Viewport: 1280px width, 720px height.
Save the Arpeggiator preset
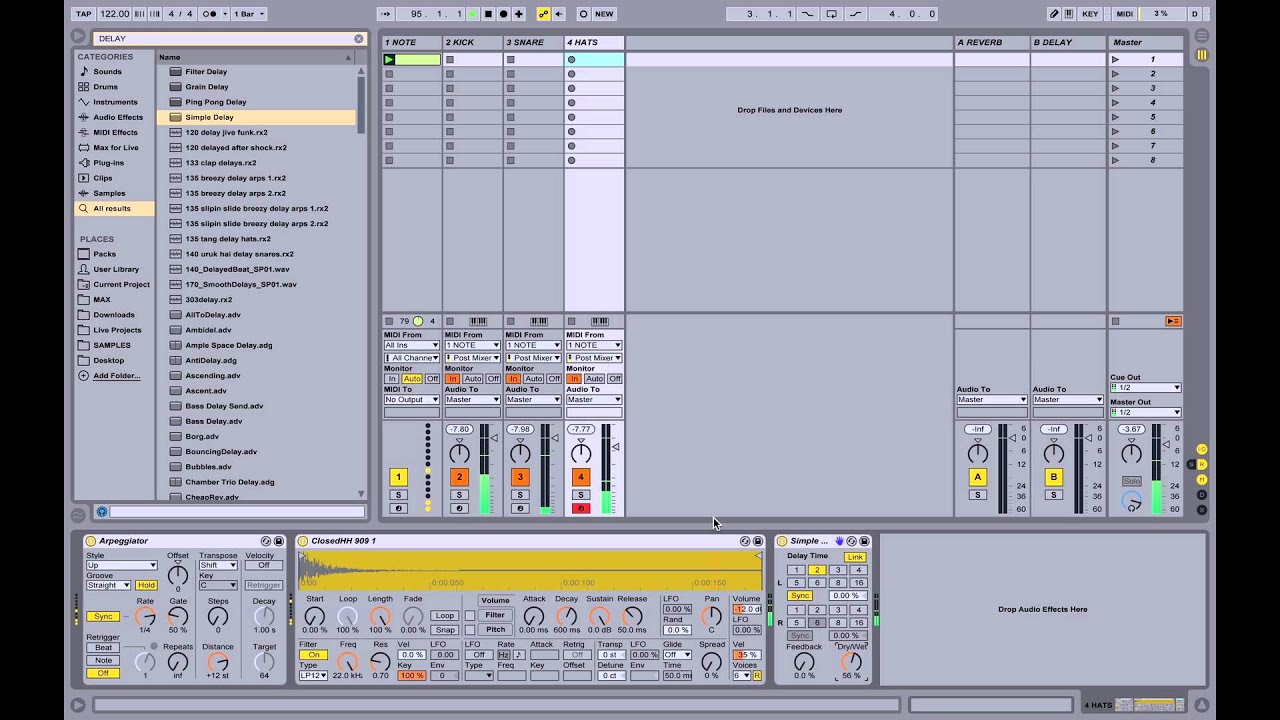279,541
